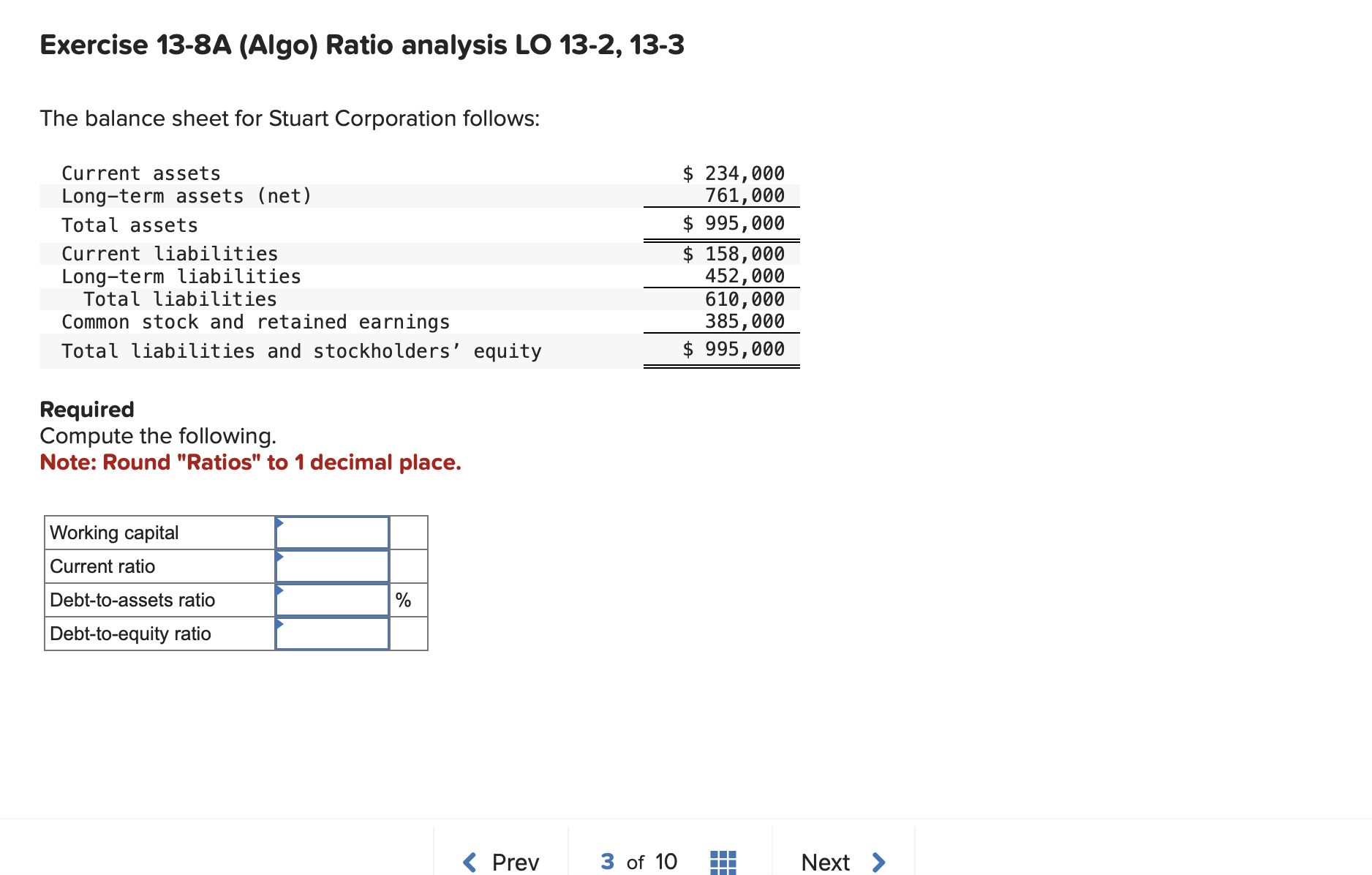
Task: Select the Debt-to-assets ratio answer field
Action: point(331,599)
